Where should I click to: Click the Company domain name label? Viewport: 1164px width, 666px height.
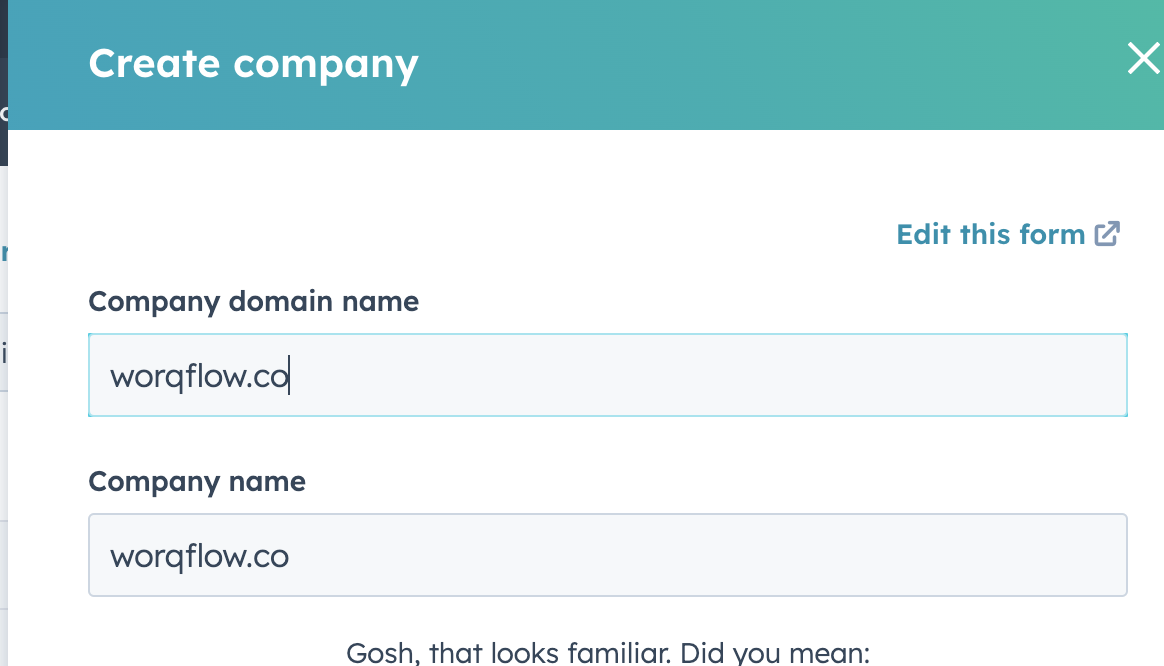(253, 301)
